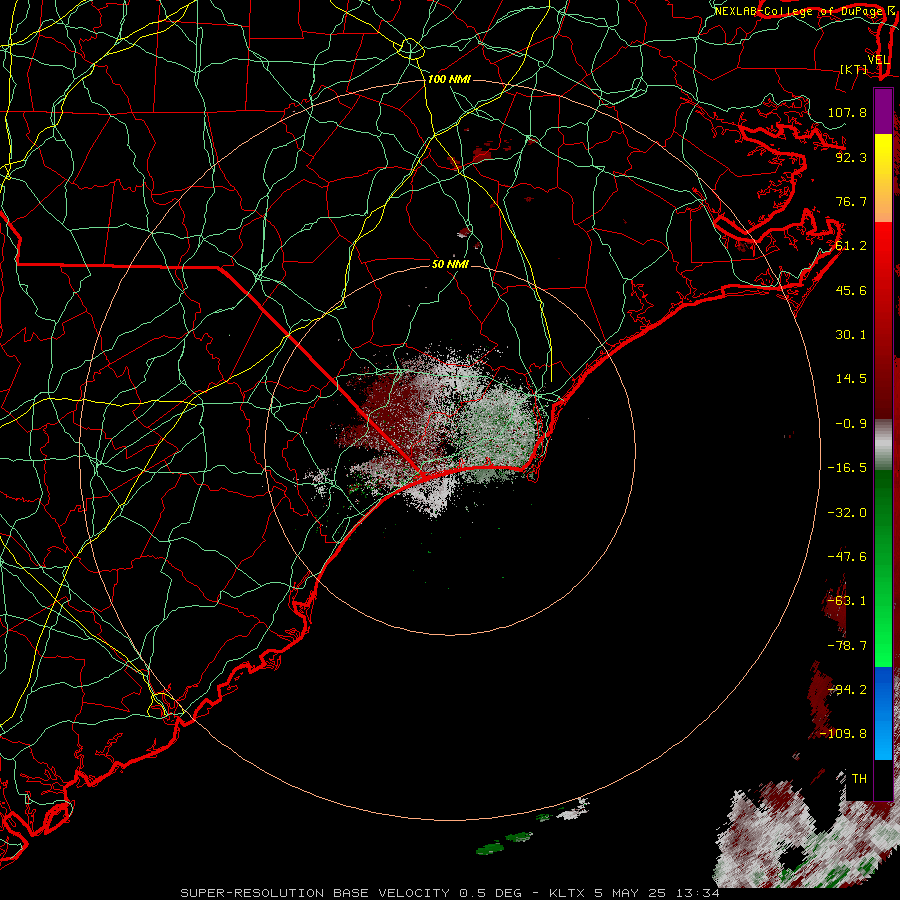Click the -63.1 velocity scale value
Screen dimensions: 900x900
[x=847, y=601]
